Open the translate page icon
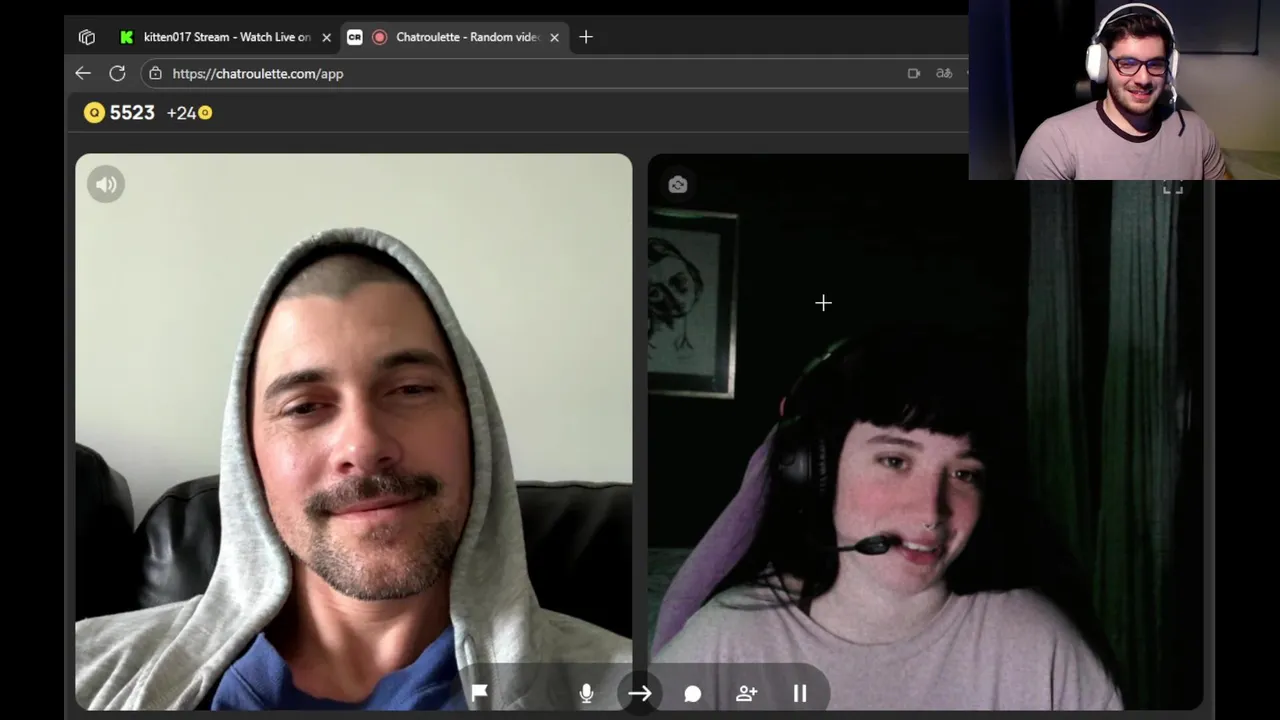This screenshot has width=1280, height=720. click(944, 73)
